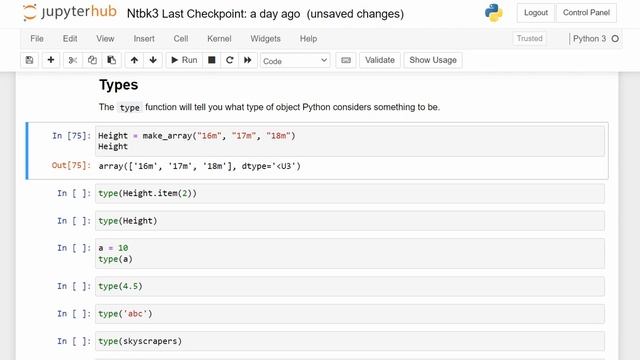Cut selected cells with the scissors icon
Screen dimensions: 640x360
pos(73,60)
